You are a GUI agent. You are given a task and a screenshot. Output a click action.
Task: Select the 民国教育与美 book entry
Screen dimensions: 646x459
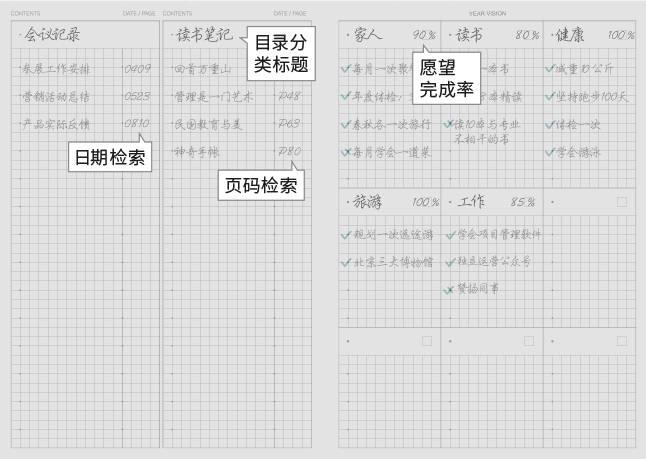pos(208,124)
